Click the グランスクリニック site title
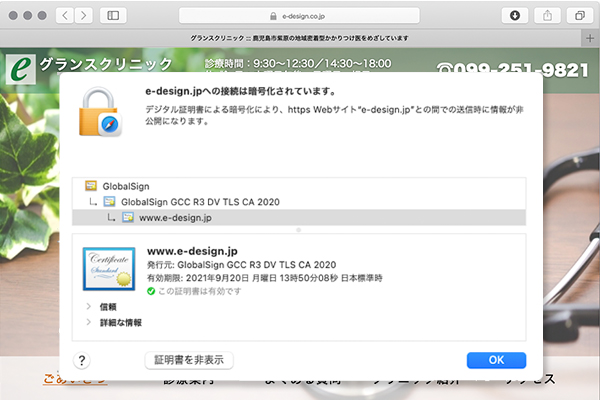 [x=106, y=64]
